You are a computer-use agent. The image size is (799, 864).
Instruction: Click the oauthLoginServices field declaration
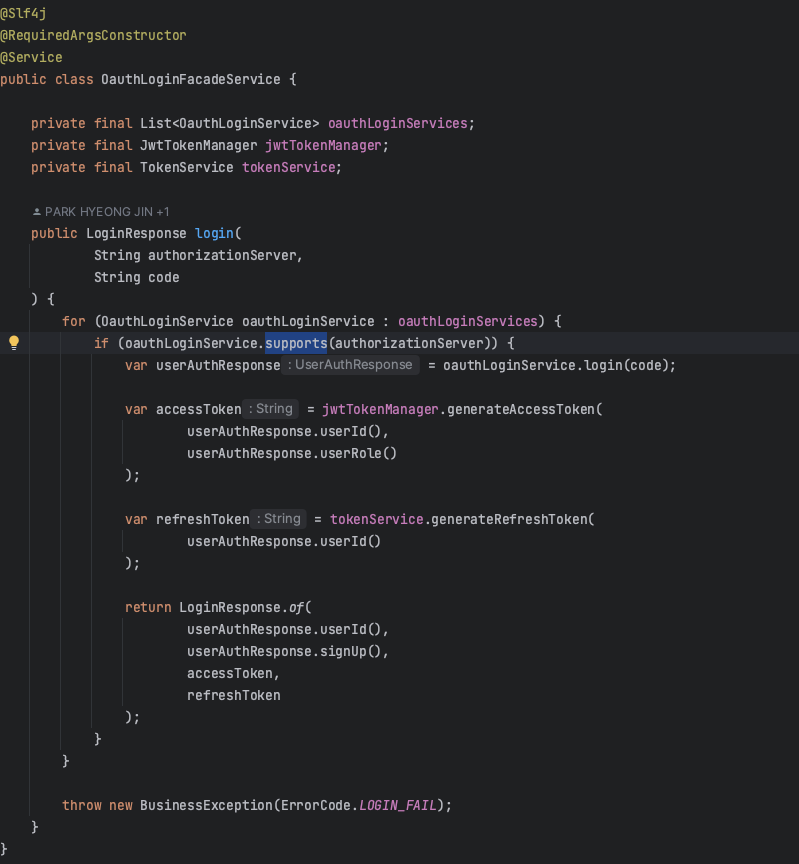[x=397, y=123]
